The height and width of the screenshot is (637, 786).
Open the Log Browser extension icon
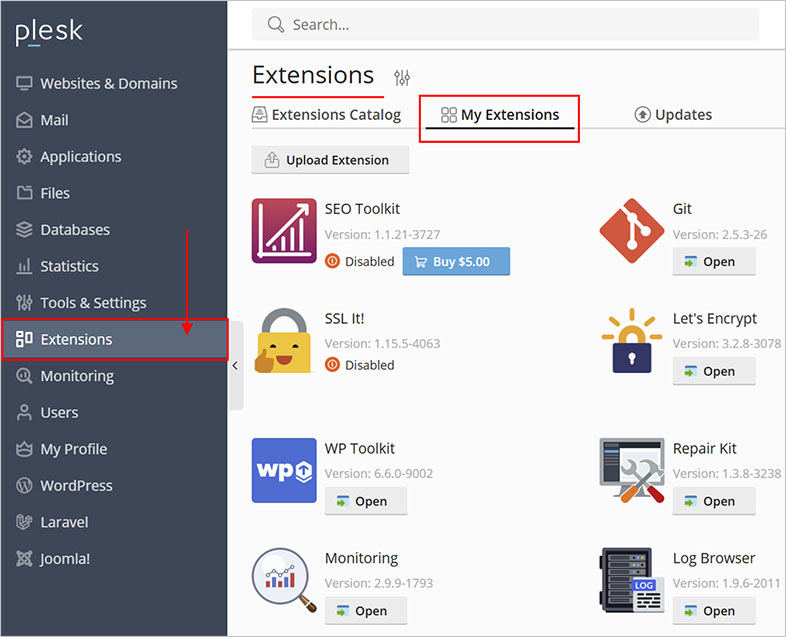coord(632,580)
